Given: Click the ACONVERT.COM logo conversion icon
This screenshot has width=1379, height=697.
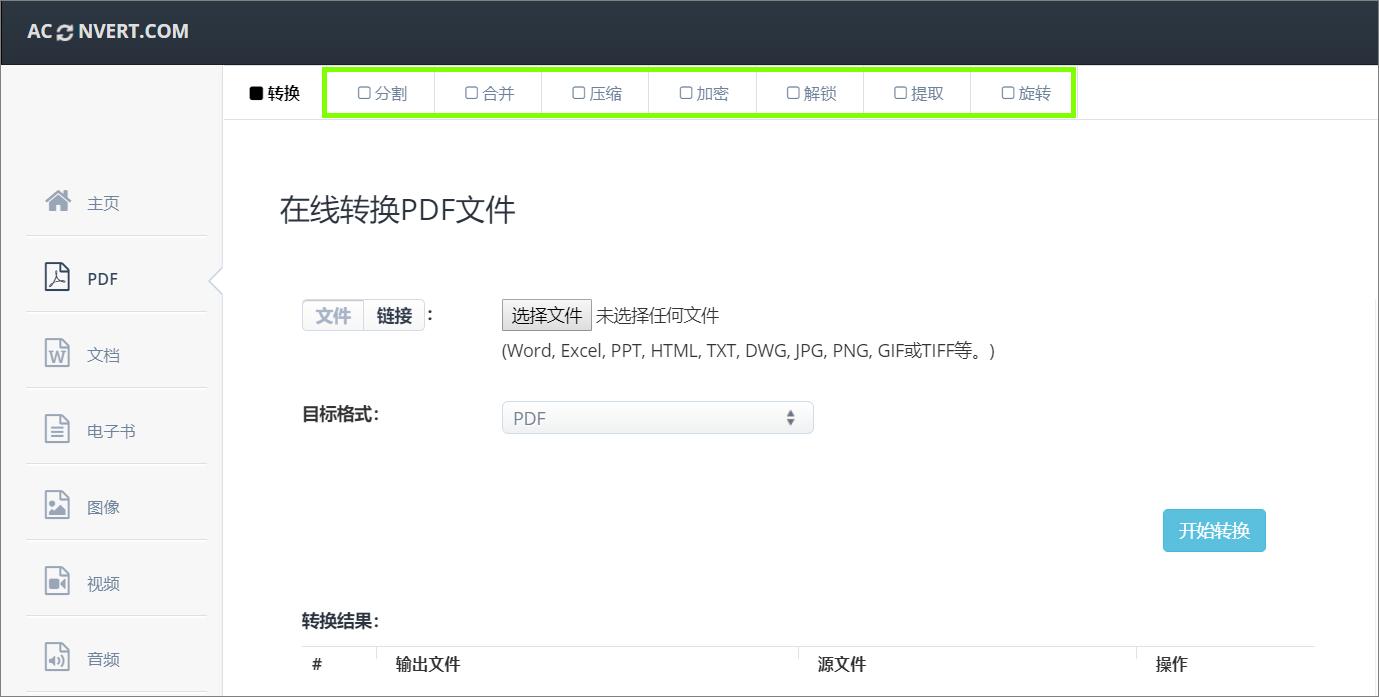Looking at the screenshot, I should 63,31.
